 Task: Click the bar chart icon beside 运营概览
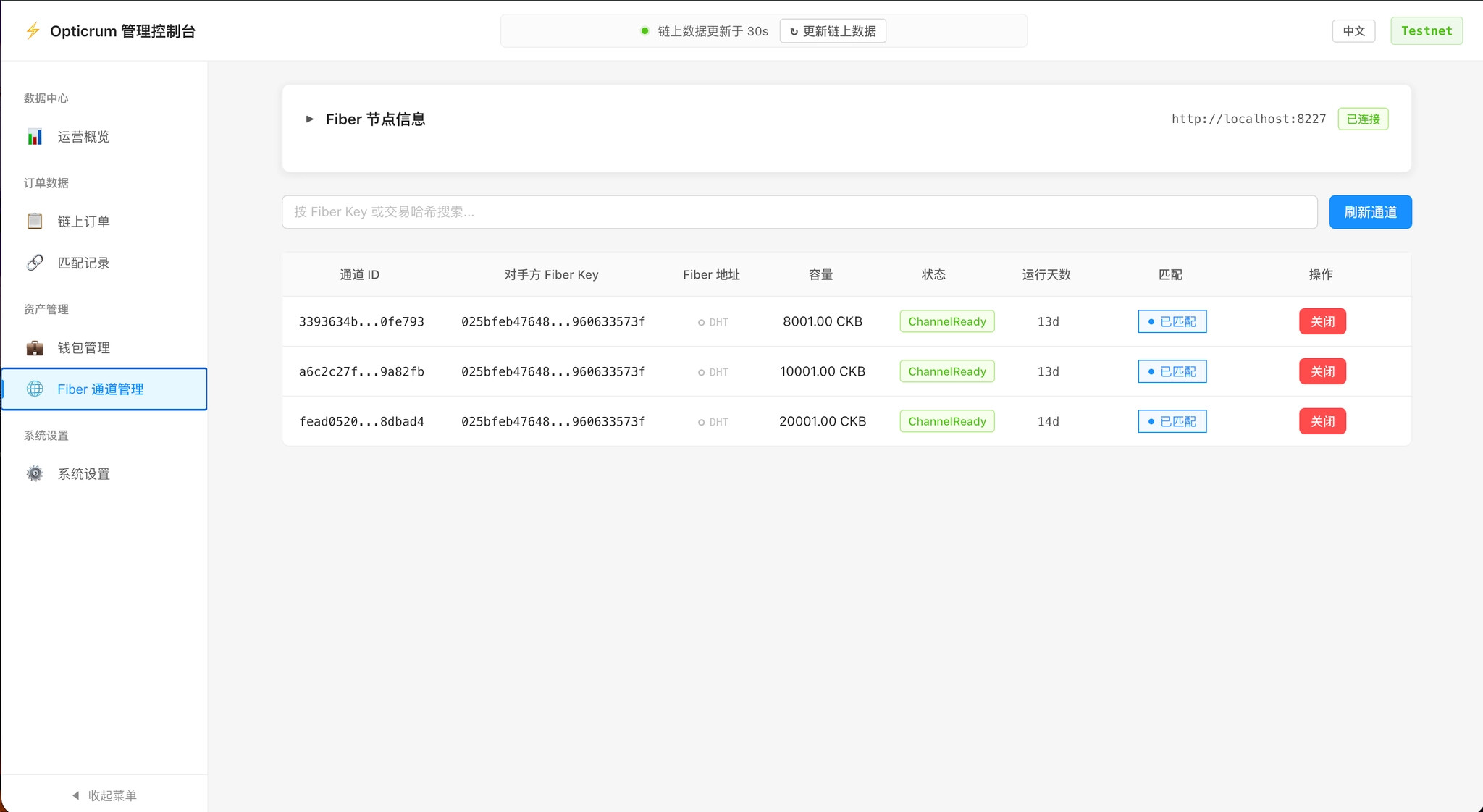tap(35, 137)
